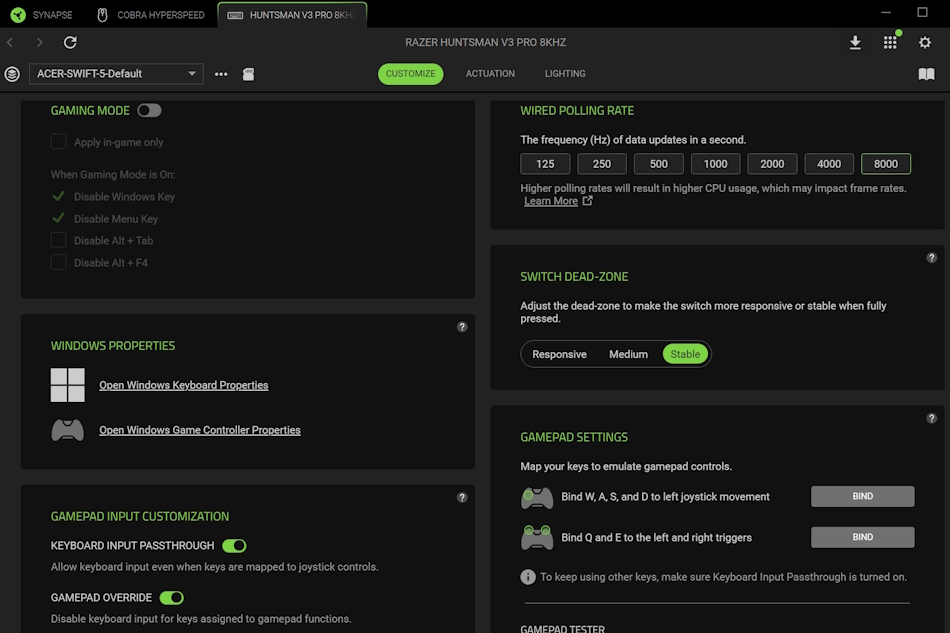Go back with the left arrow
This screenshot has height=633, width=950.
pos(10,42)
